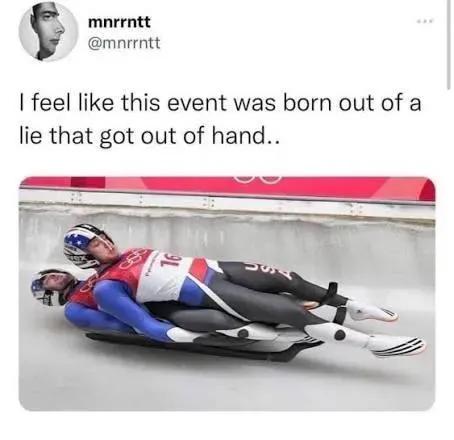Click the vertical scrollbar at right edge
Viewport: 454px width, 440px height.
coord(449,45)
